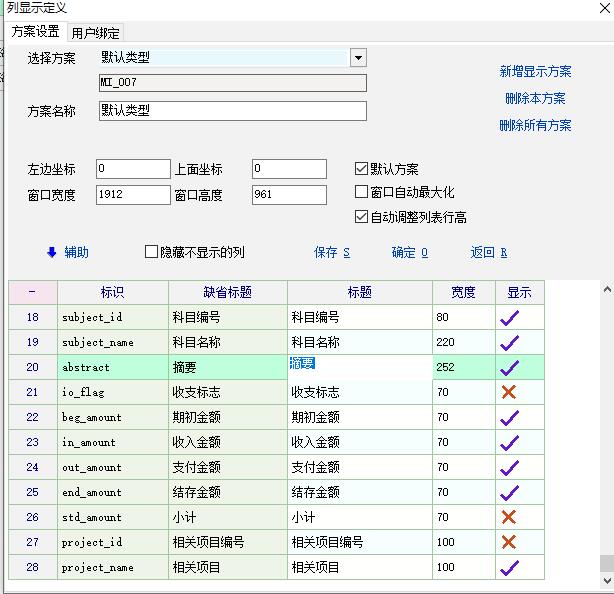Select the 方案设置 tab
The height and width of the screenshot is (594, 614).
pos(35,32)
